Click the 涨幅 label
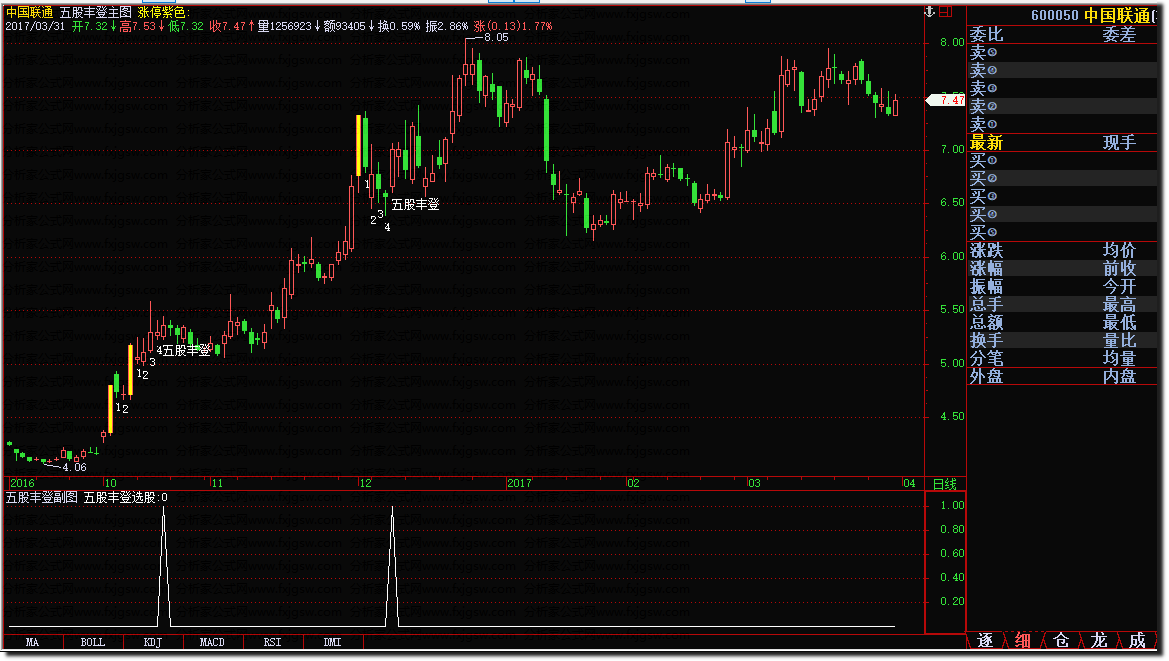Viewport: 1169px width, 661px height. click(986, 268)
